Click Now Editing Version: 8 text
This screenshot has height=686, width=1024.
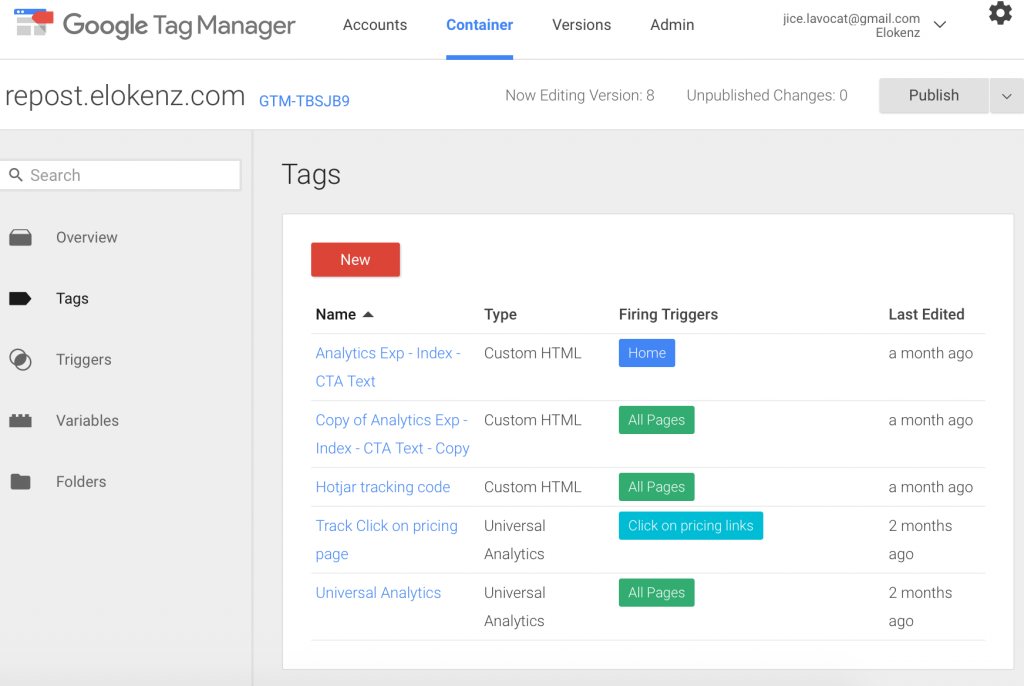pyautogui.click(x=579, y=96)
